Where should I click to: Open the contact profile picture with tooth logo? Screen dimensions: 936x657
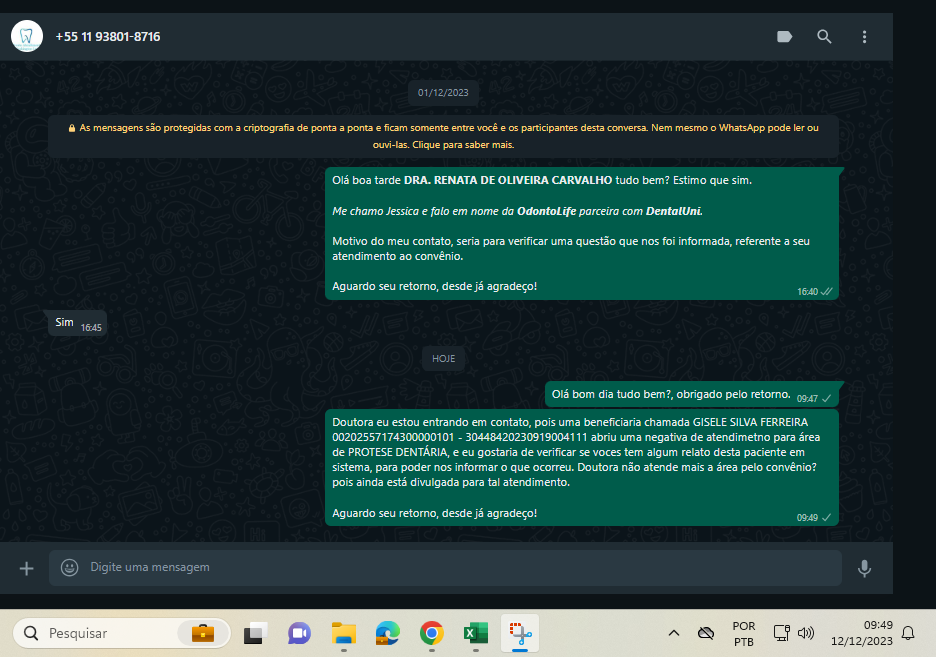coord(27,36)
